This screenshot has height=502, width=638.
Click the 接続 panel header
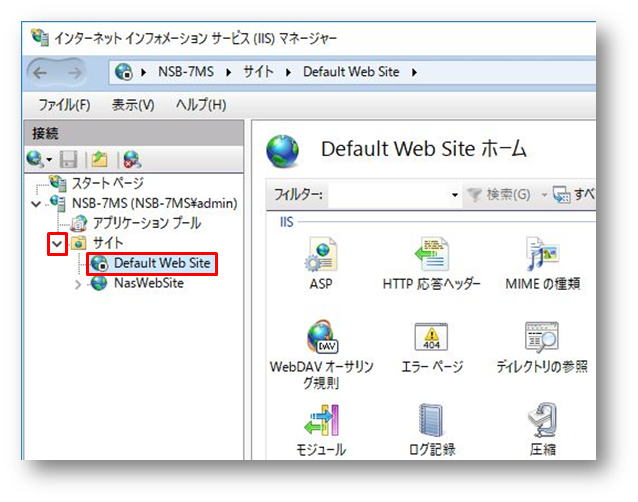point(134,133)
